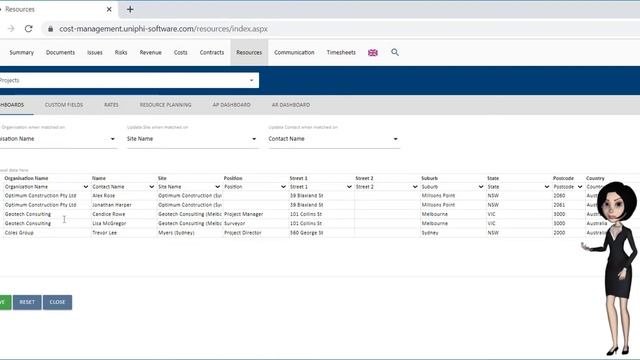Open the Summary menu
The image size is (640, 360).
point(22,53)
